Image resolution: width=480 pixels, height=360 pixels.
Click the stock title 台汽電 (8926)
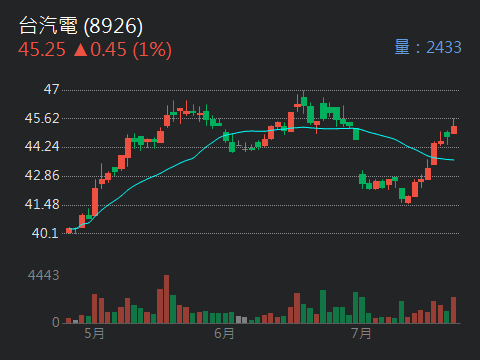[x=81, y=26]
